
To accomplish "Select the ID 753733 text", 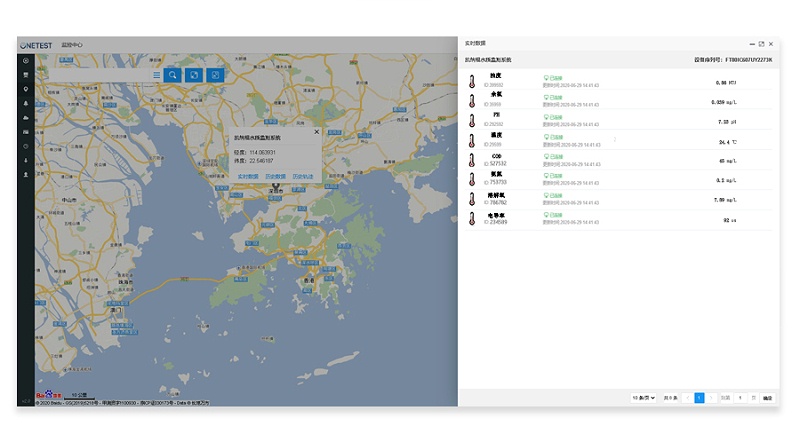I will [495, 182].
